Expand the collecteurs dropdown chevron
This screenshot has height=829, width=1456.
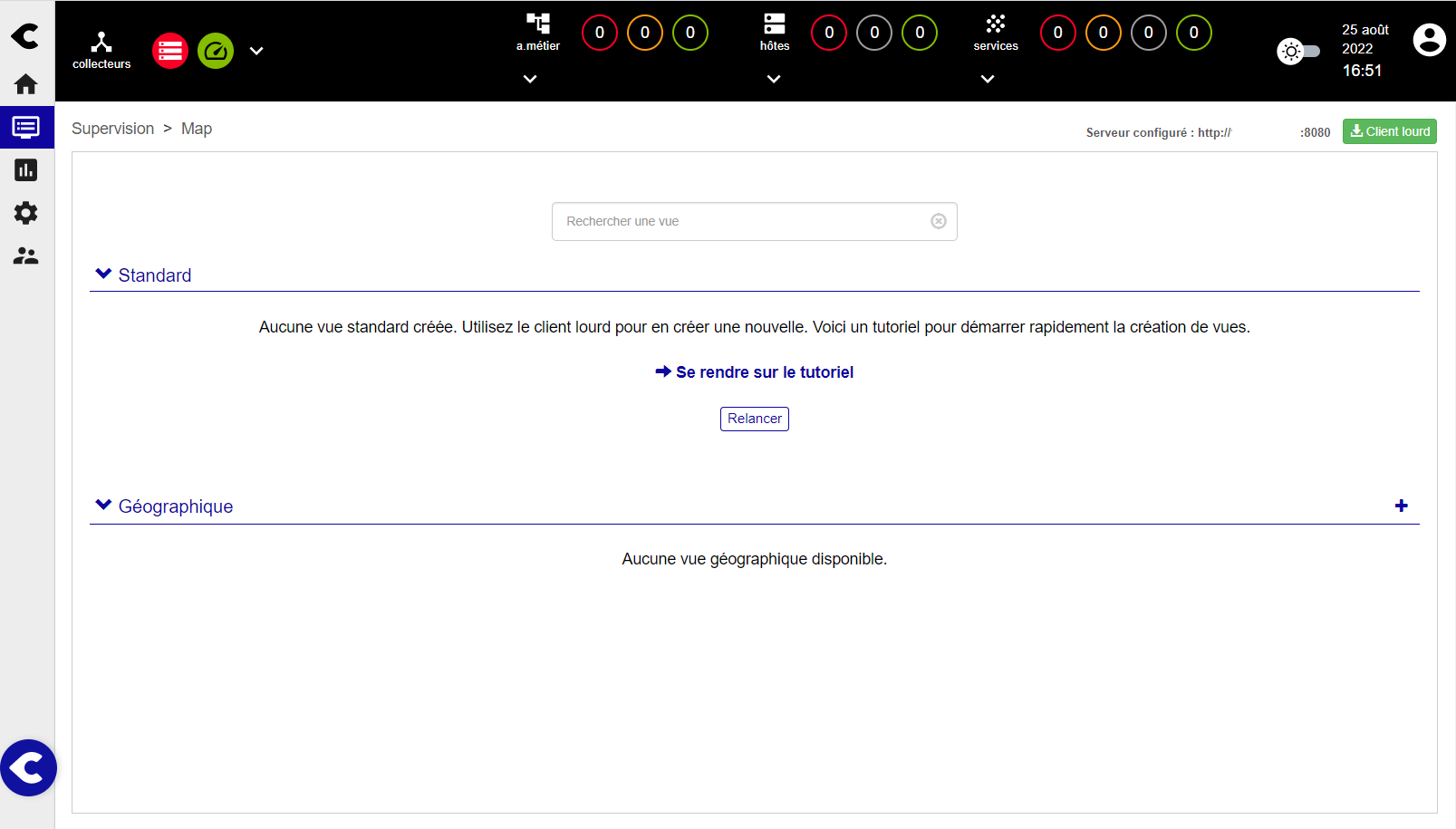tap(256, 52)
